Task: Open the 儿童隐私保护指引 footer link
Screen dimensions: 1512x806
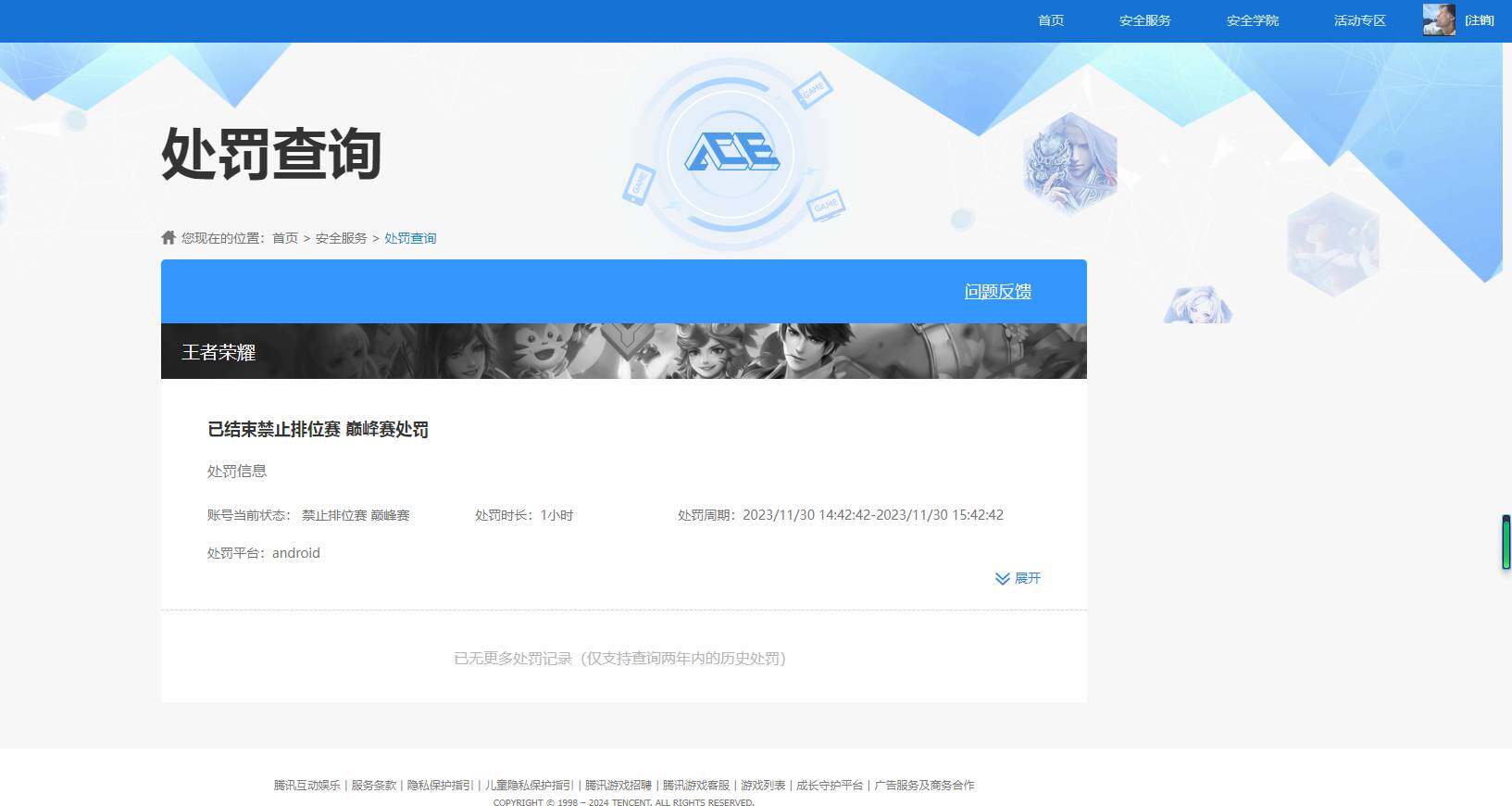Action: [x=529, y=785]
